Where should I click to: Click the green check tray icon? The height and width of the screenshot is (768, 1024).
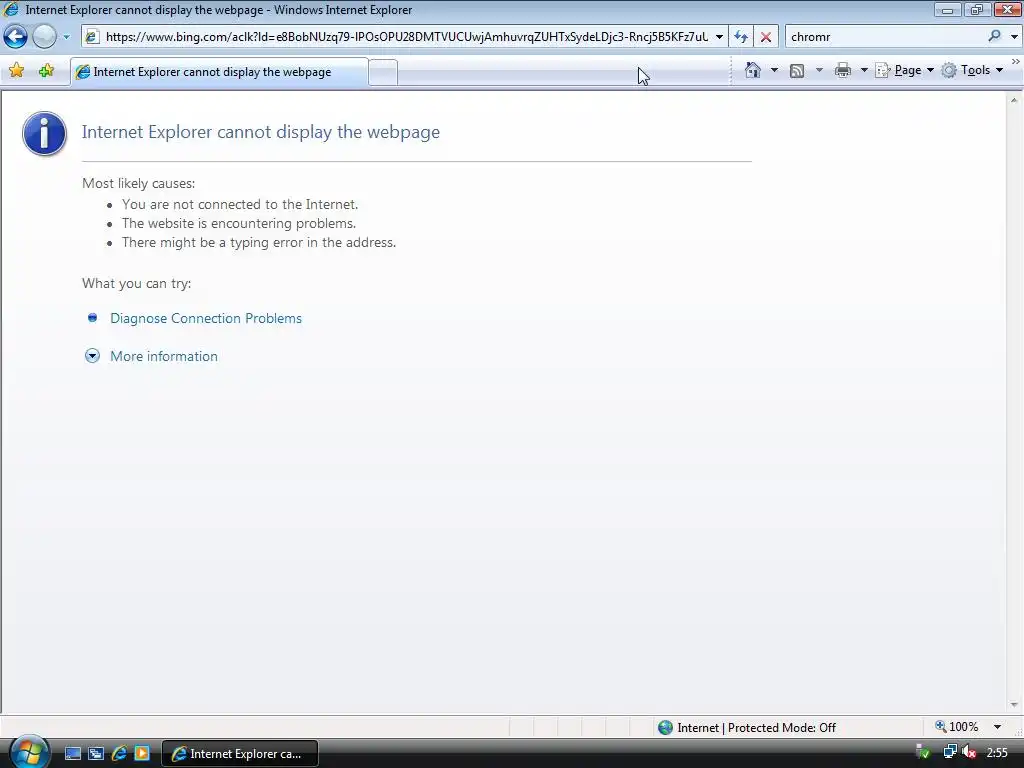923,753
